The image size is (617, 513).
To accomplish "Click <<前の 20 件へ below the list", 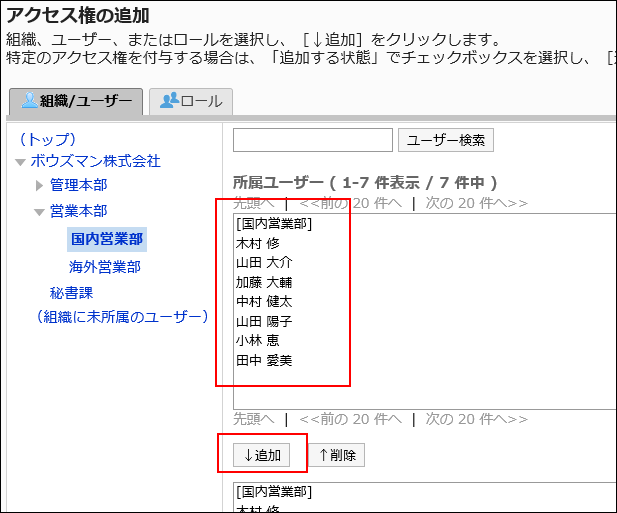I will [350, 419].
